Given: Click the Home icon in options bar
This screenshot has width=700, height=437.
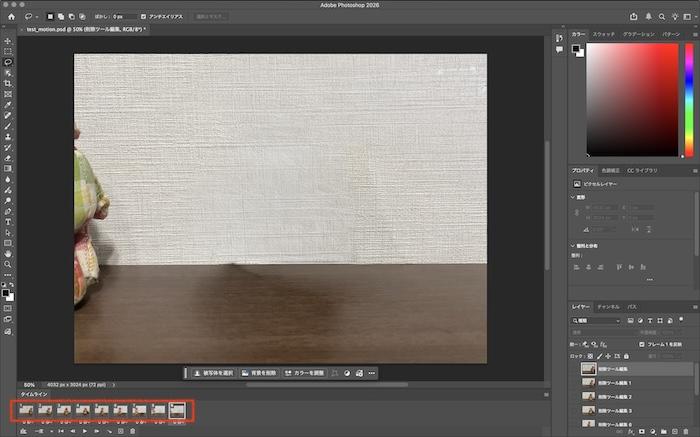Looking at the screenshot, I should click(x=9, y=16).
